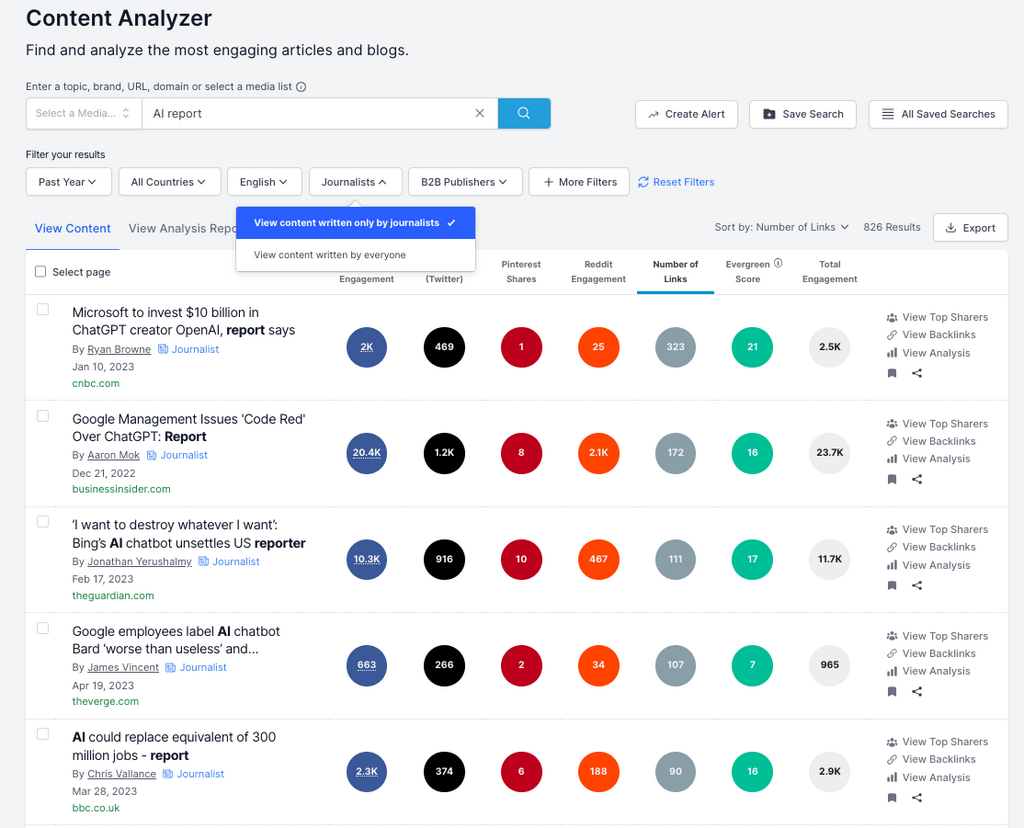
Task: Switch to the View Content tab
Action: pyautogui.click(x=72, y=229)
